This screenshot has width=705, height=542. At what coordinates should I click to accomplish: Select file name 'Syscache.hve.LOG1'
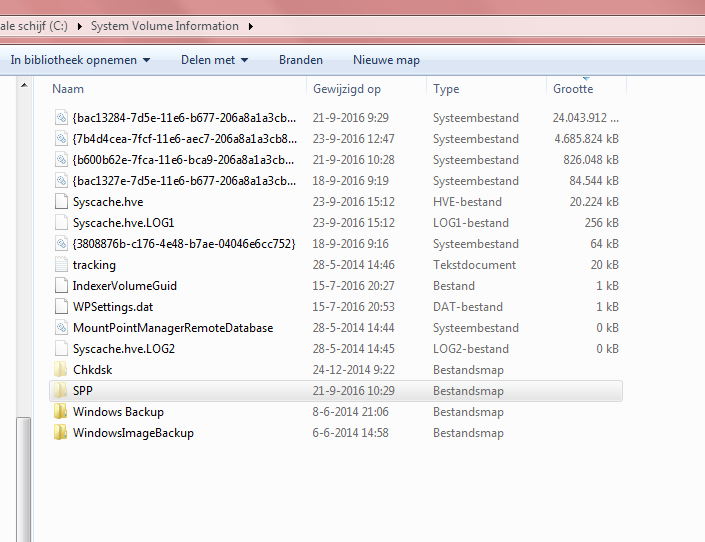tap(124, 223)
